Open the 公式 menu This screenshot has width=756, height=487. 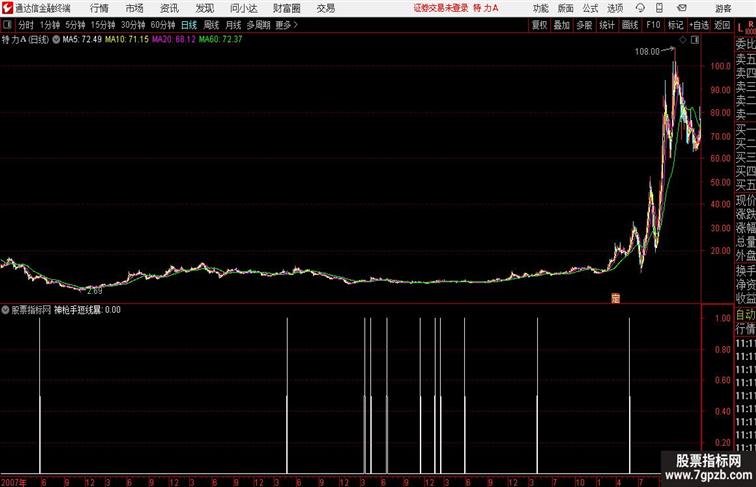click(x=590, y=8)
